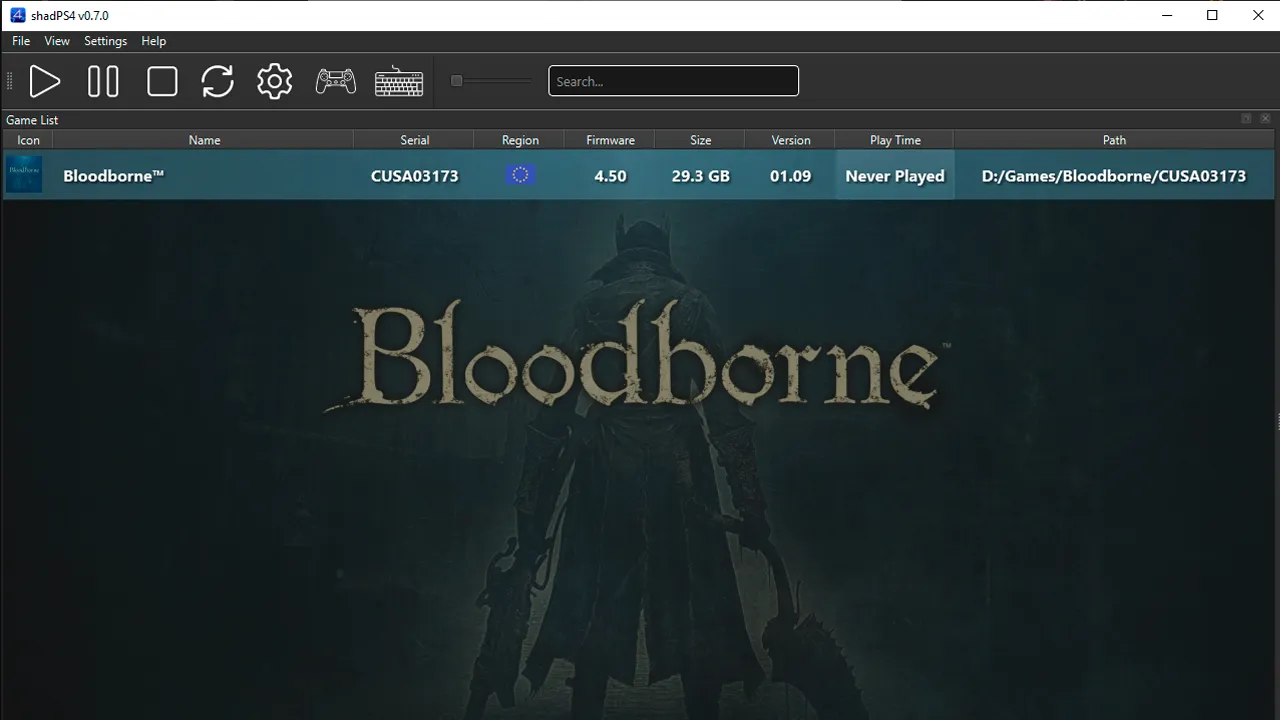Start the game with the Play button
1280x720 pixels.
click(x=45, y=81)
